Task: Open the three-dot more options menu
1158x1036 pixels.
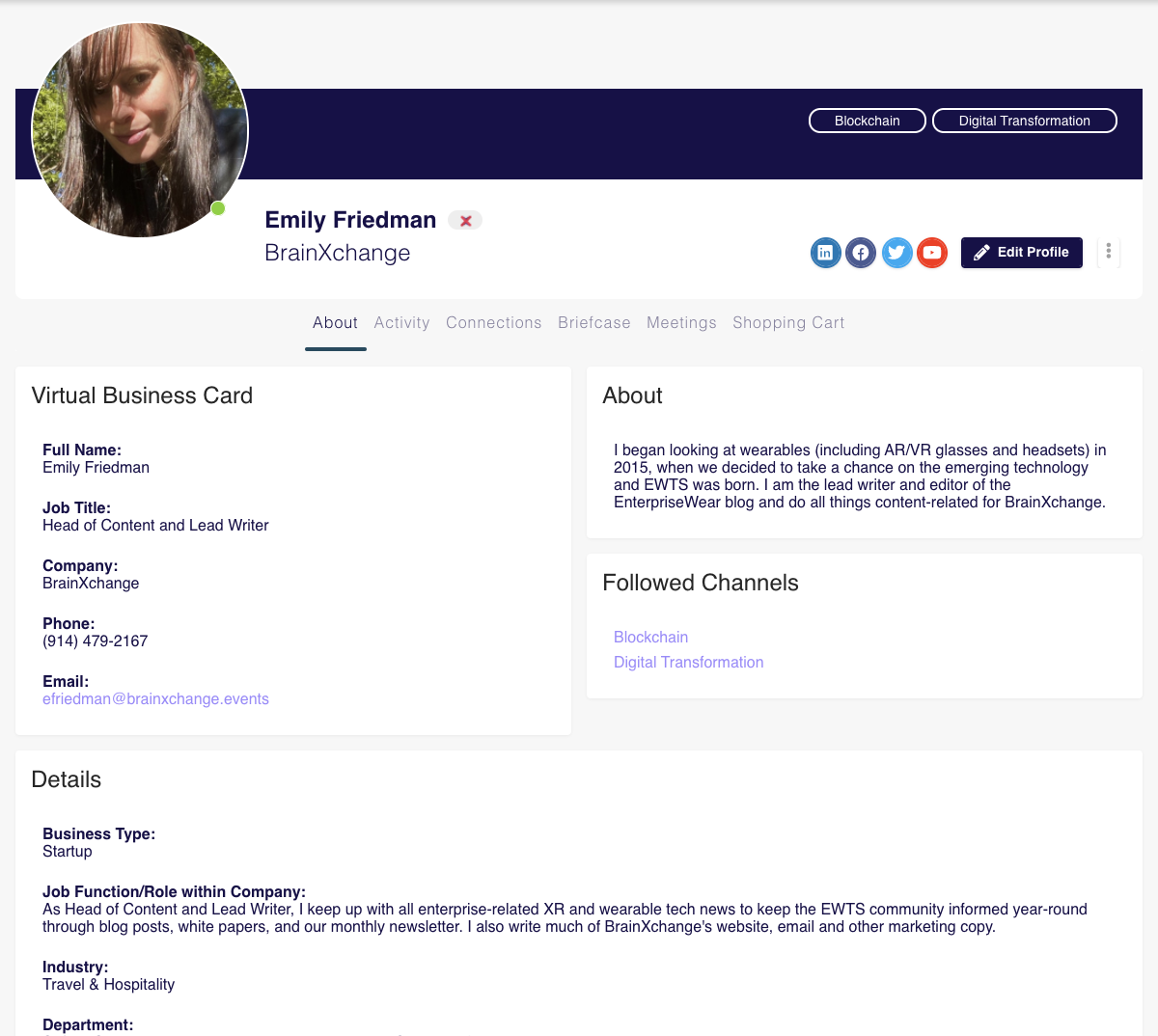Action: pos(1109,252)
